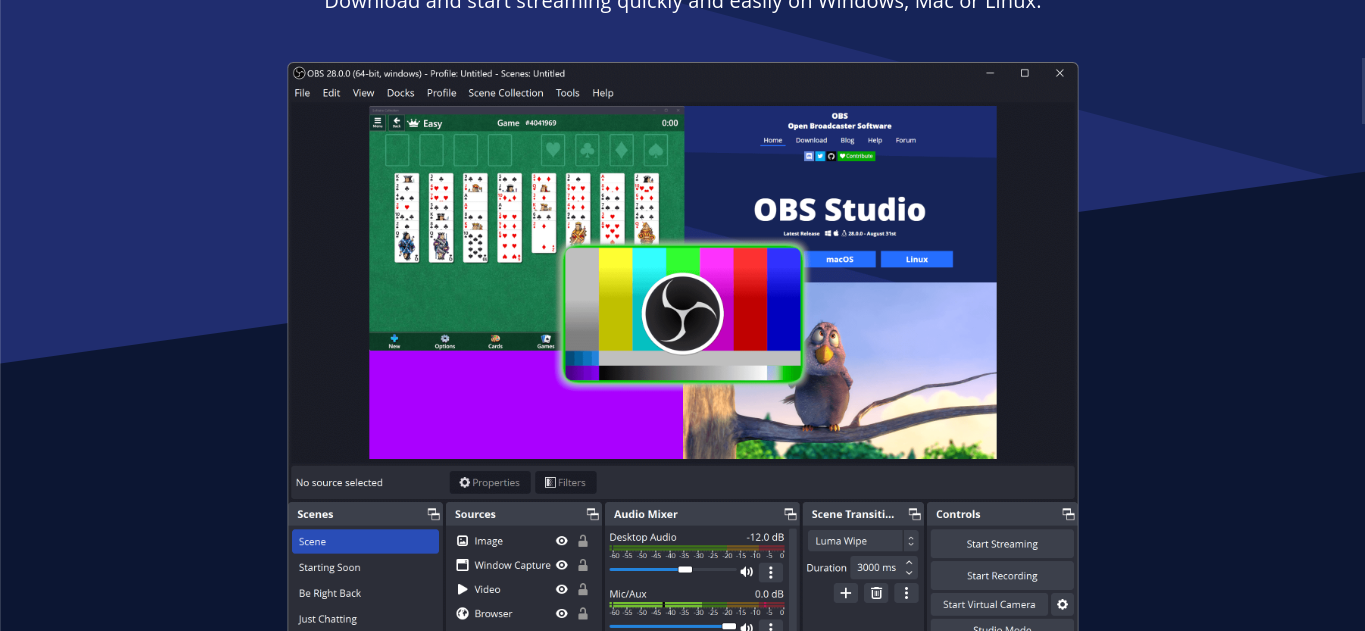Undock the Controls panel
Viewport: 1365px width, 631px height.
click(1068, 514)
